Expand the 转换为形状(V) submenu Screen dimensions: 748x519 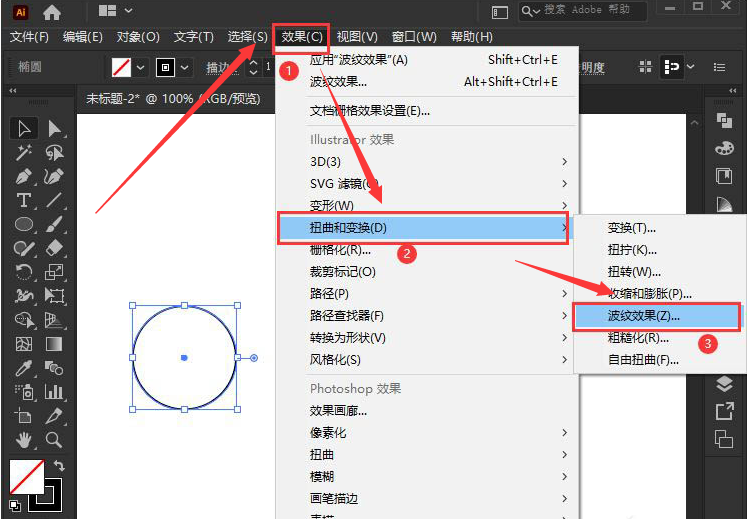coord(564,337)
